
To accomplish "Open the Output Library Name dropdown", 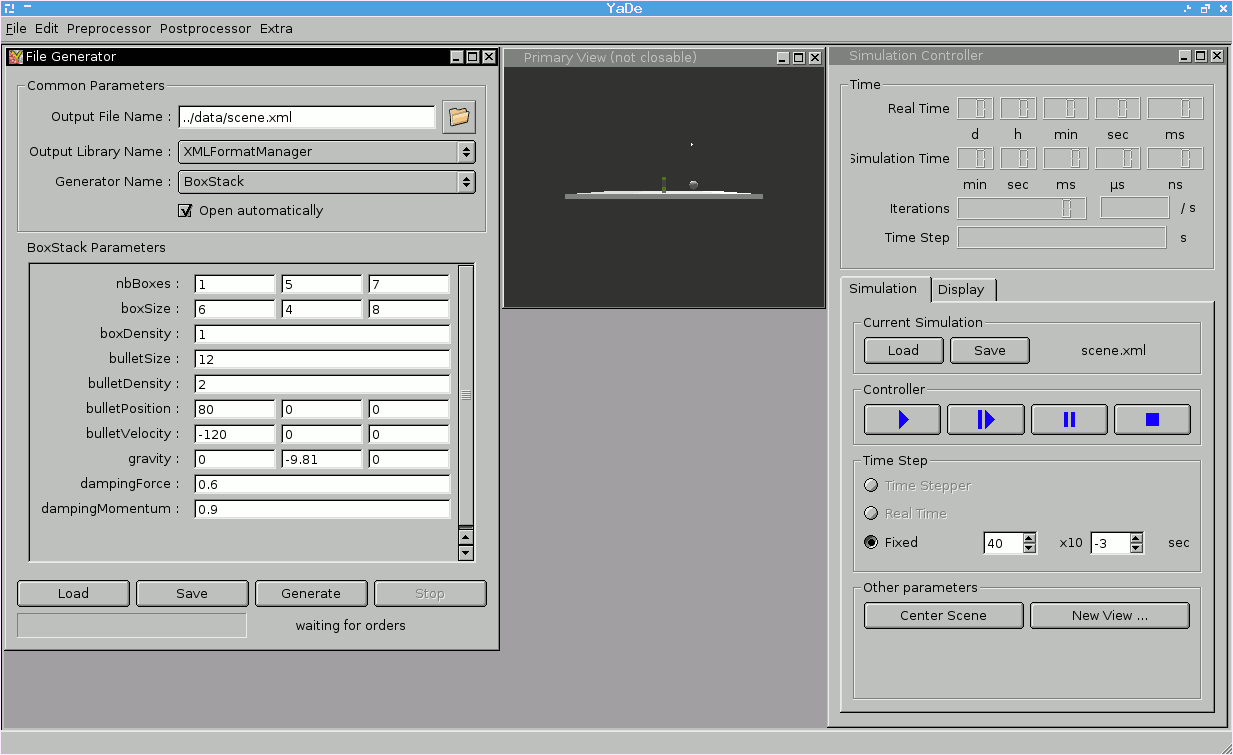I will coord(327,152).
